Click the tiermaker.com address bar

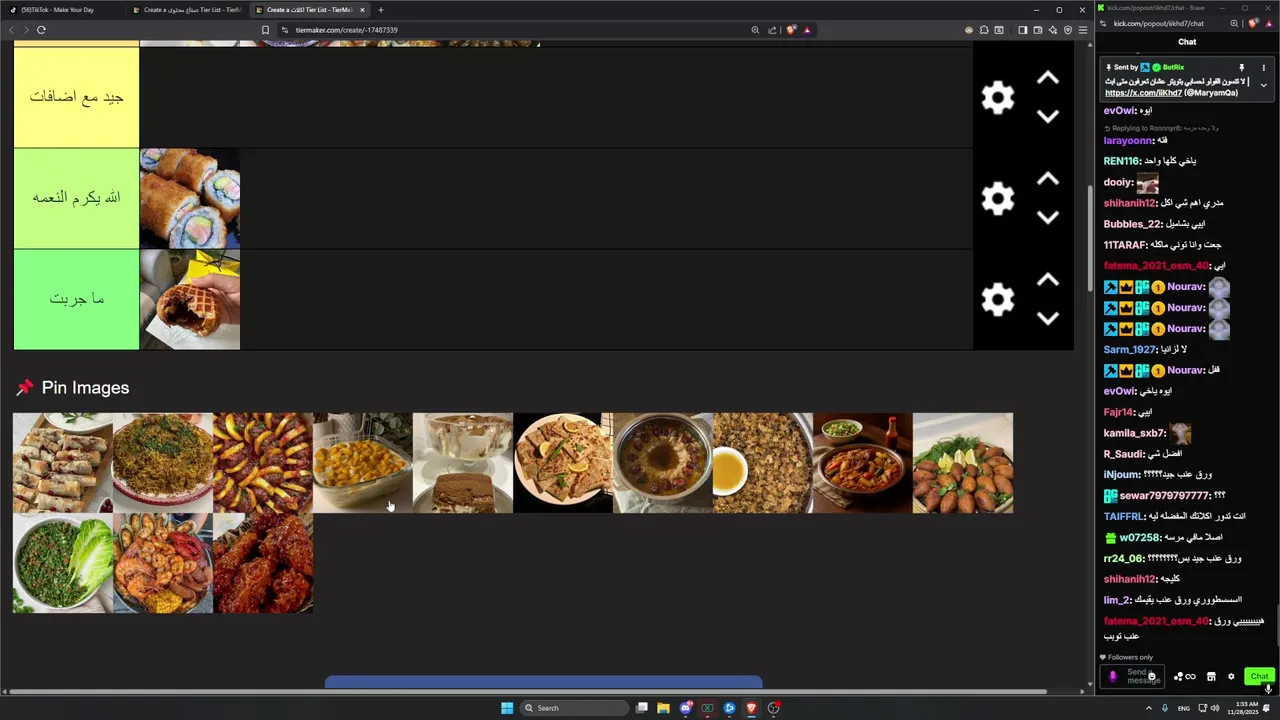tap(520, 30)
